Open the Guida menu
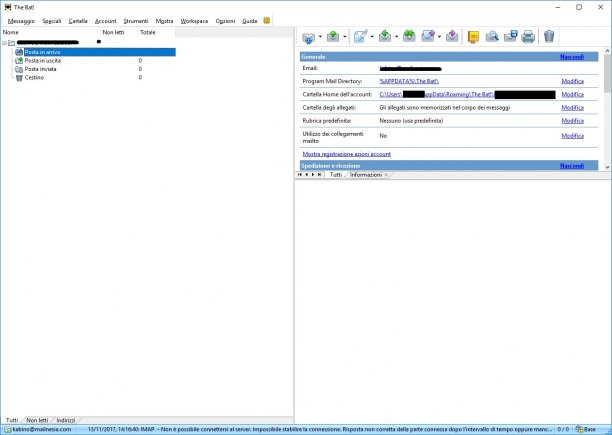Viewport: 612px width, 435px height. [x=249, y=21]
